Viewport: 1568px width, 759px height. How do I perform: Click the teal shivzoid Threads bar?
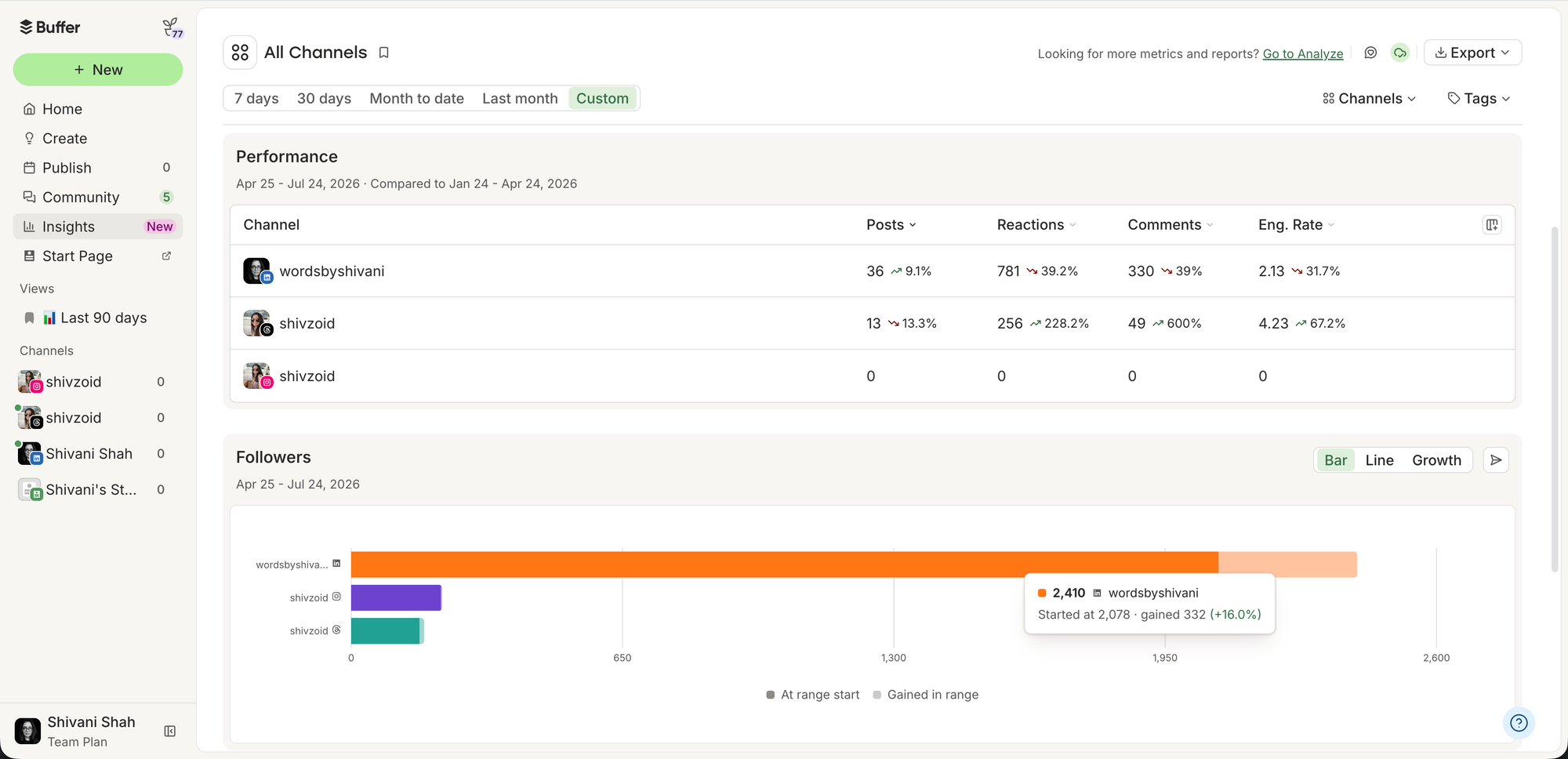pos(385,630)
